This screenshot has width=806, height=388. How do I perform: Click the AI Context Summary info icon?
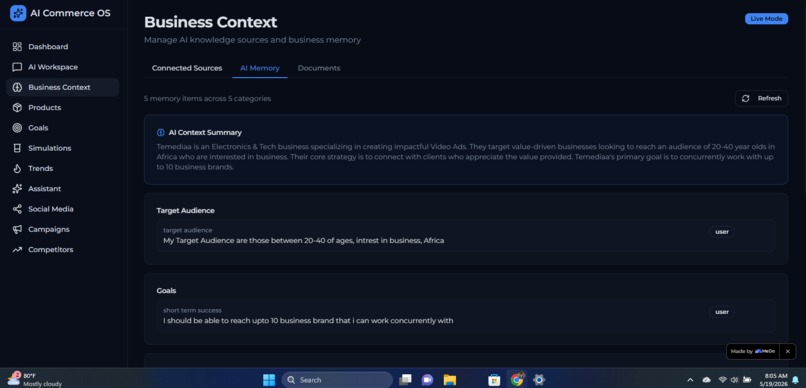coord(160,133)
